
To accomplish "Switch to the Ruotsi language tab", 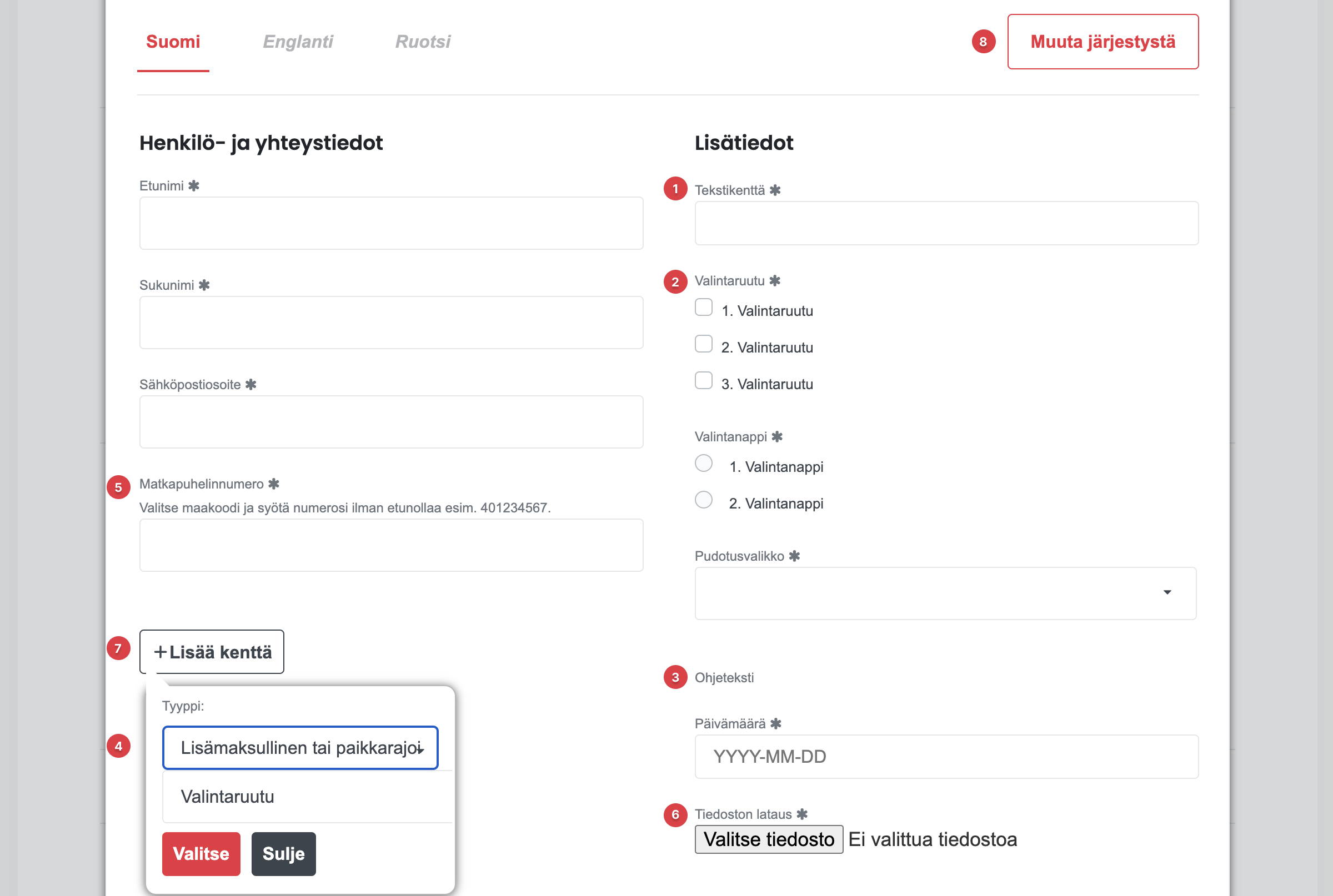I will pyautogui.click(x=423, y=42).
